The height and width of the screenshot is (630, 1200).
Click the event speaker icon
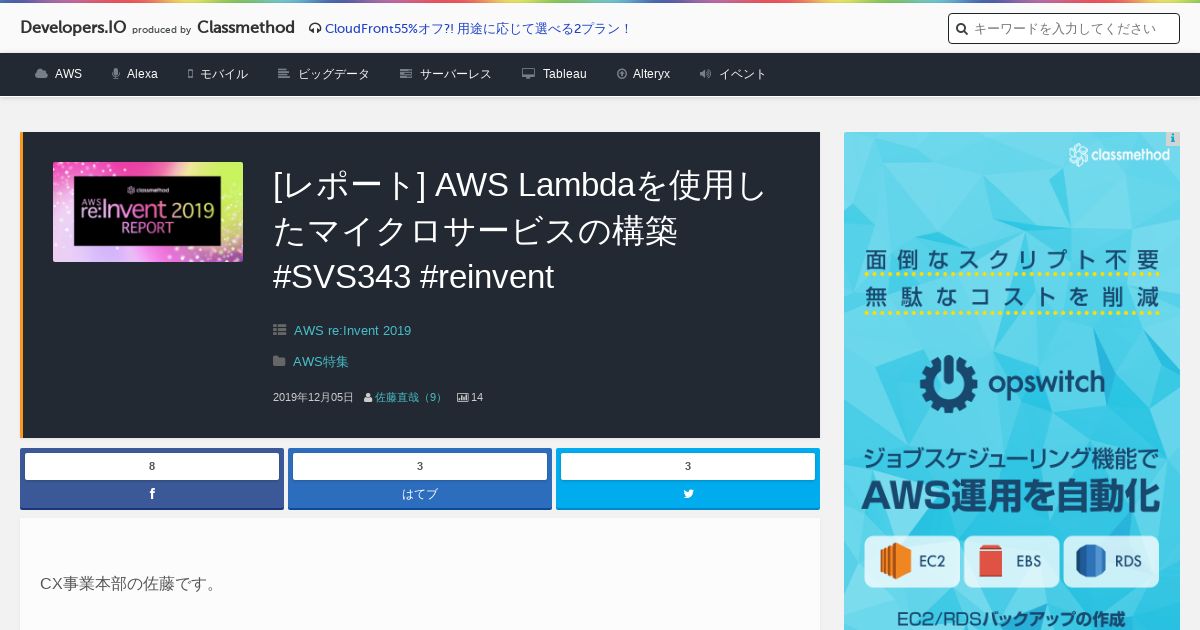[705, 74]
